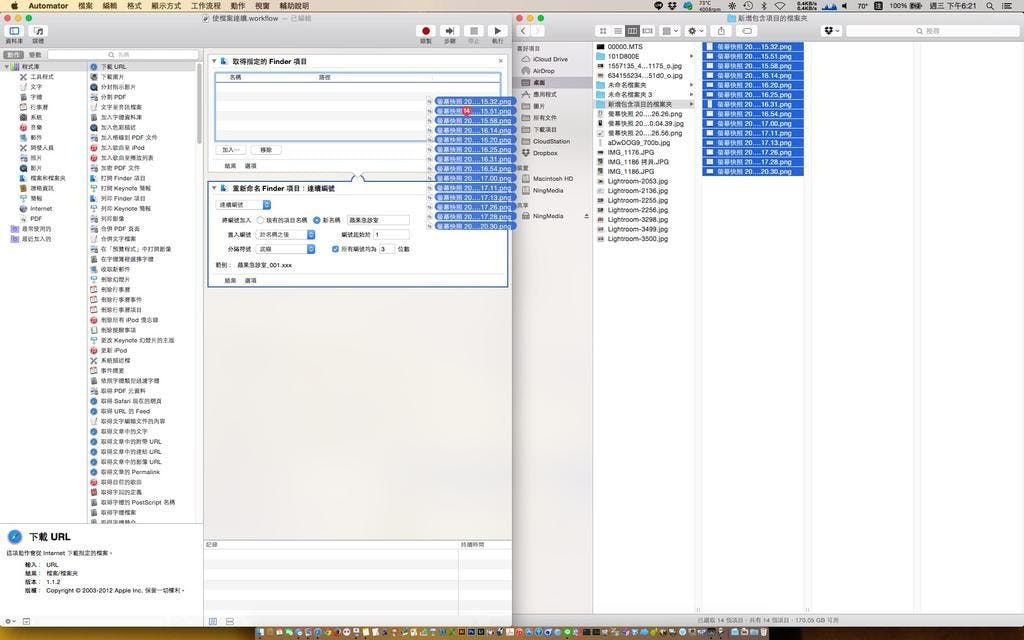1024x640 pixels.
Task: Open the 工作流程 menu in menu bar
Action: pyautogui.click(x=205, y=5)
